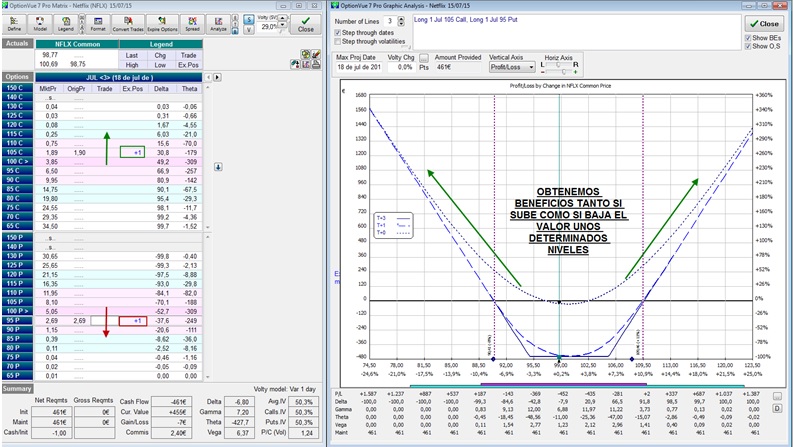Click the Max Proj Date field
The width and height of the screenshot is (793, 447).
tap(358, 67)
